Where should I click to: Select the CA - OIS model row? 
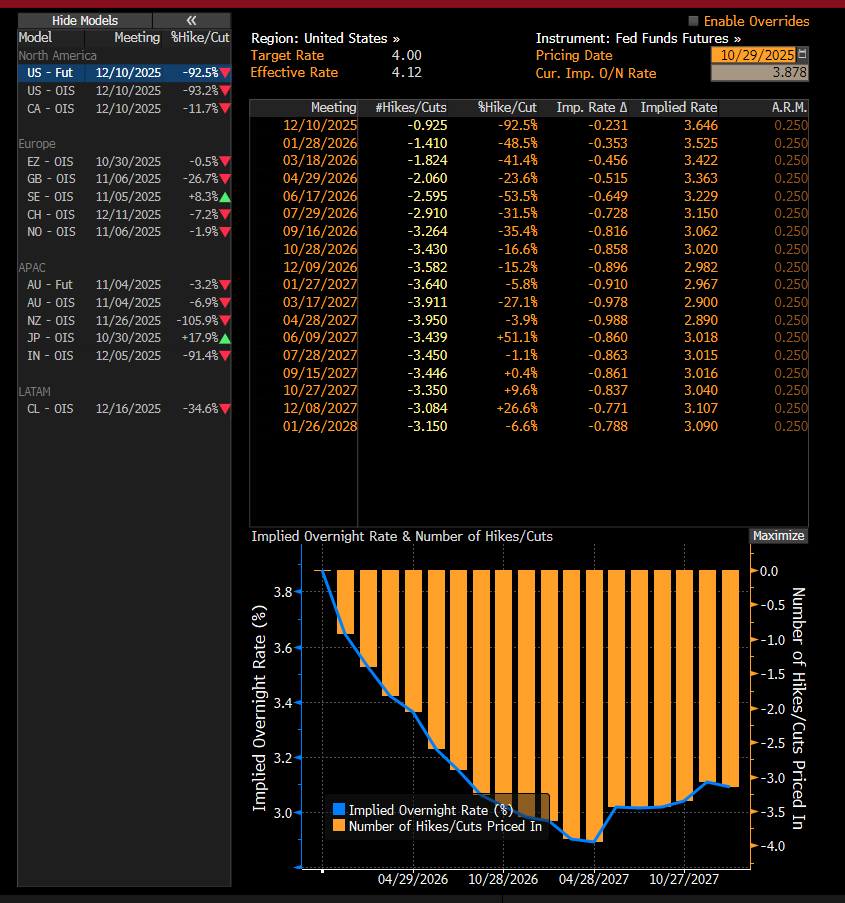[x=124, y=109]
